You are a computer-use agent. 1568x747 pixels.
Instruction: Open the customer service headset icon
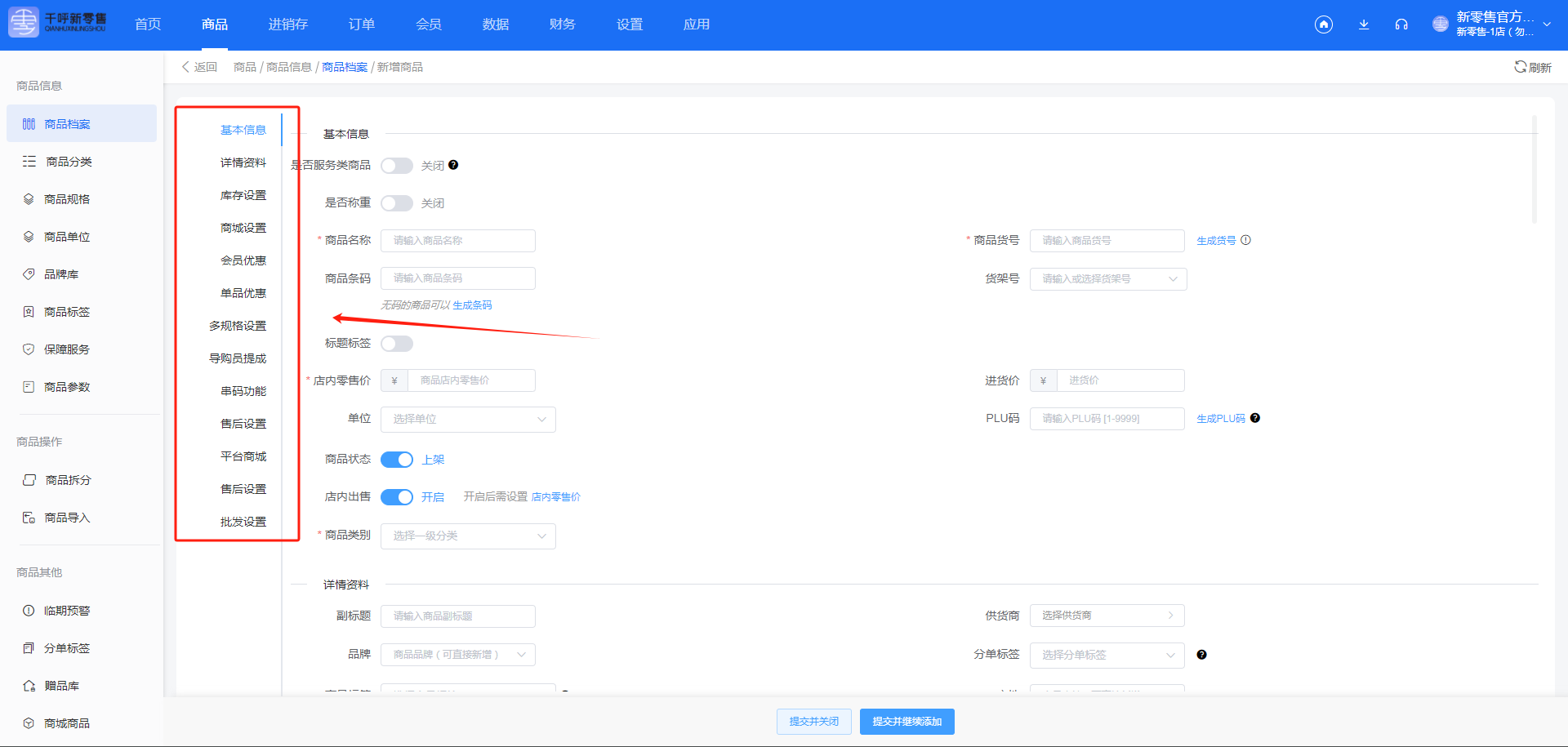point(1401,24)
